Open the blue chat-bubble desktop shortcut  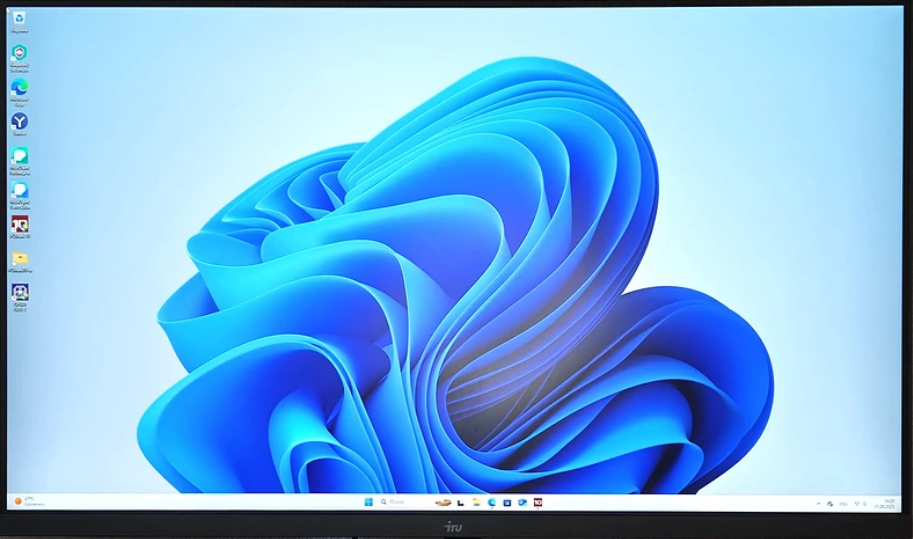pos(19,190)
